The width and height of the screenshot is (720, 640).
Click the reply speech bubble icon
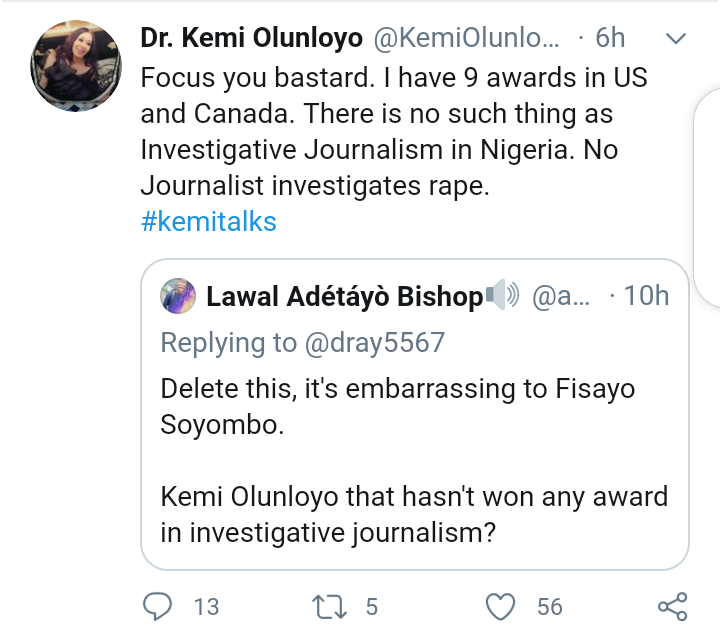click(x=159, y=606)
